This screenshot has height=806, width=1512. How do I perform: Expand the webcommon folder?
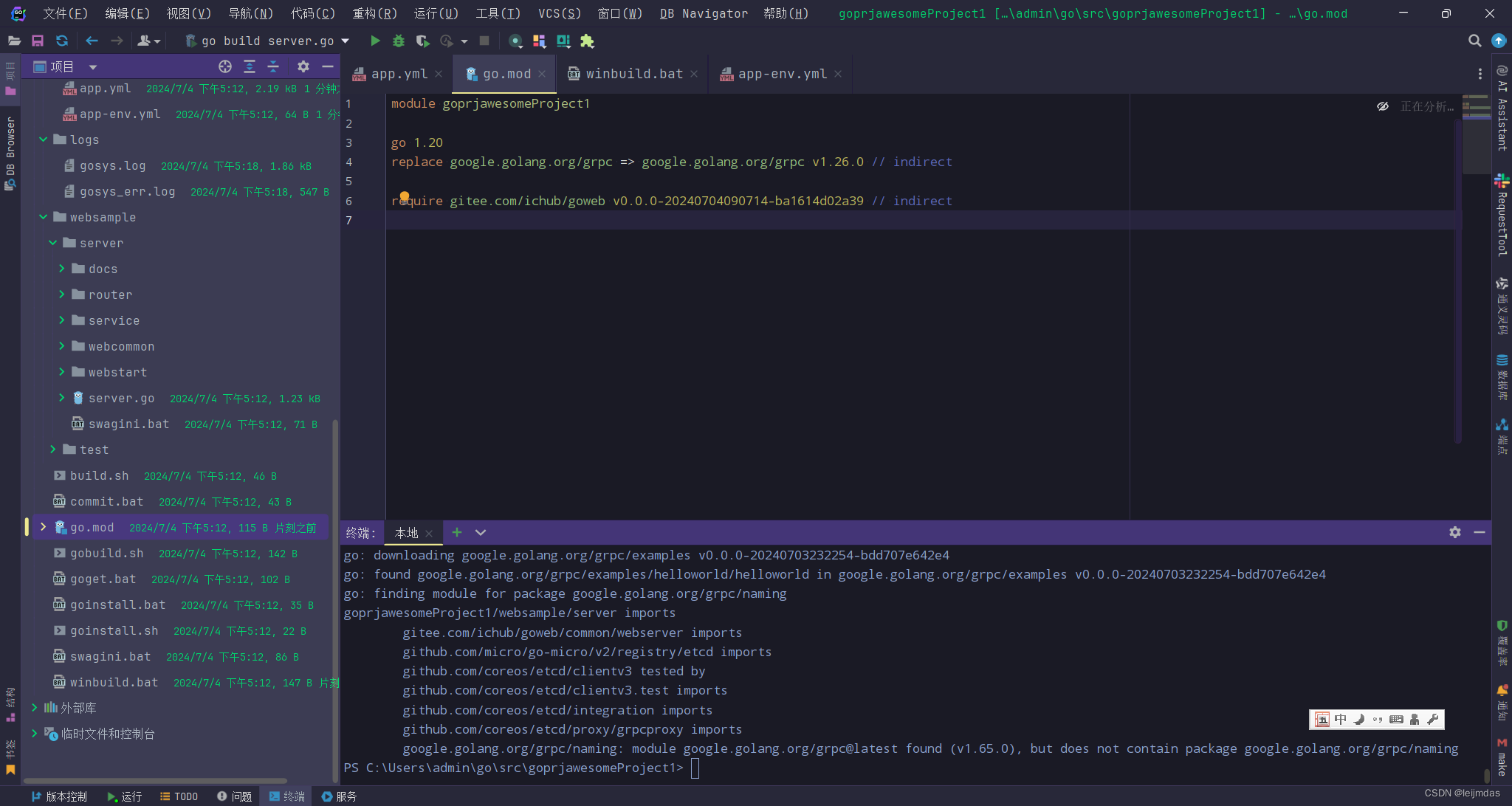click(x=62, y=346)
